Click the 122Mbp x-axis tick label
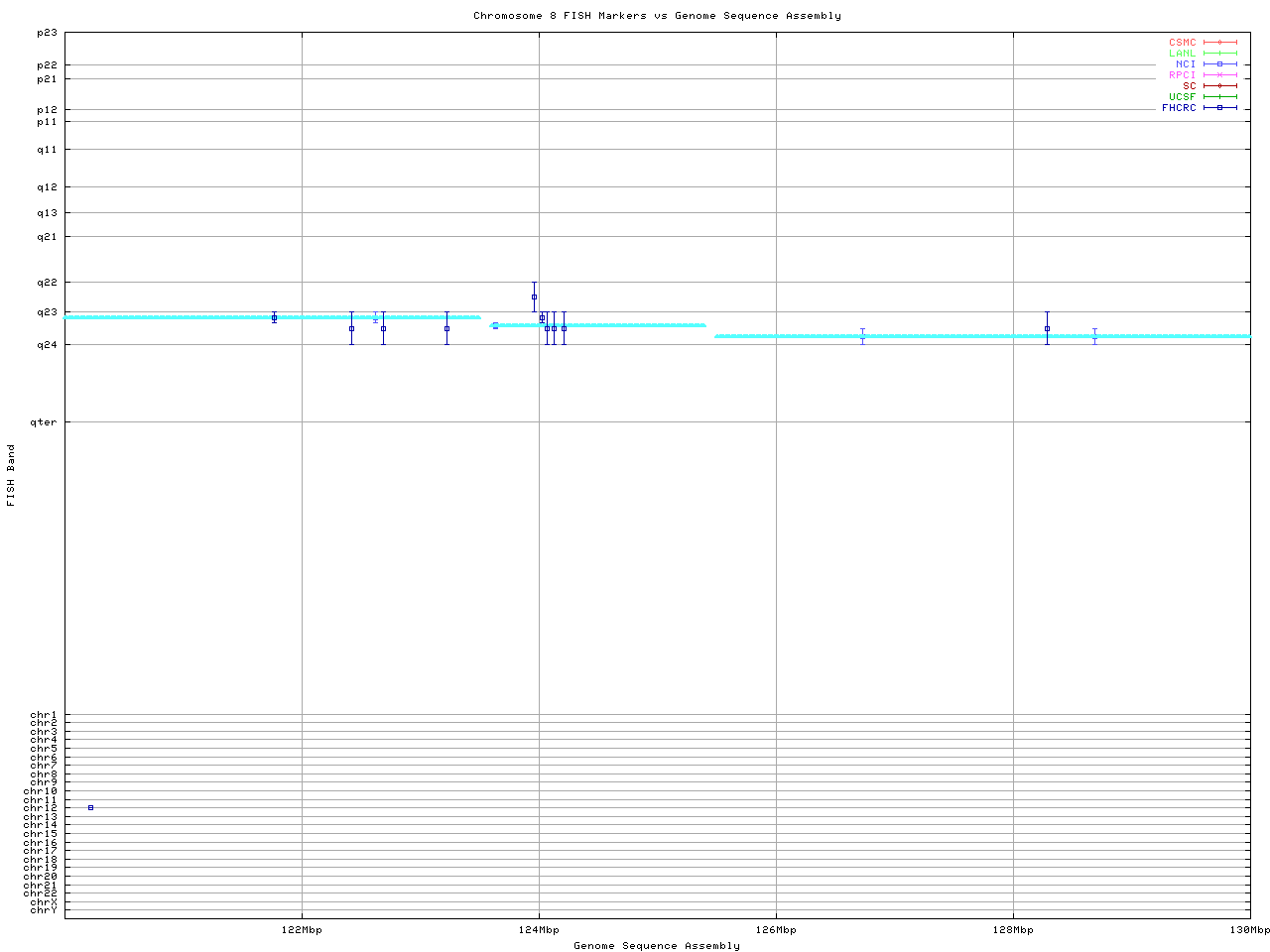This screenshot has width=1270, height=952. pos(302,930)
